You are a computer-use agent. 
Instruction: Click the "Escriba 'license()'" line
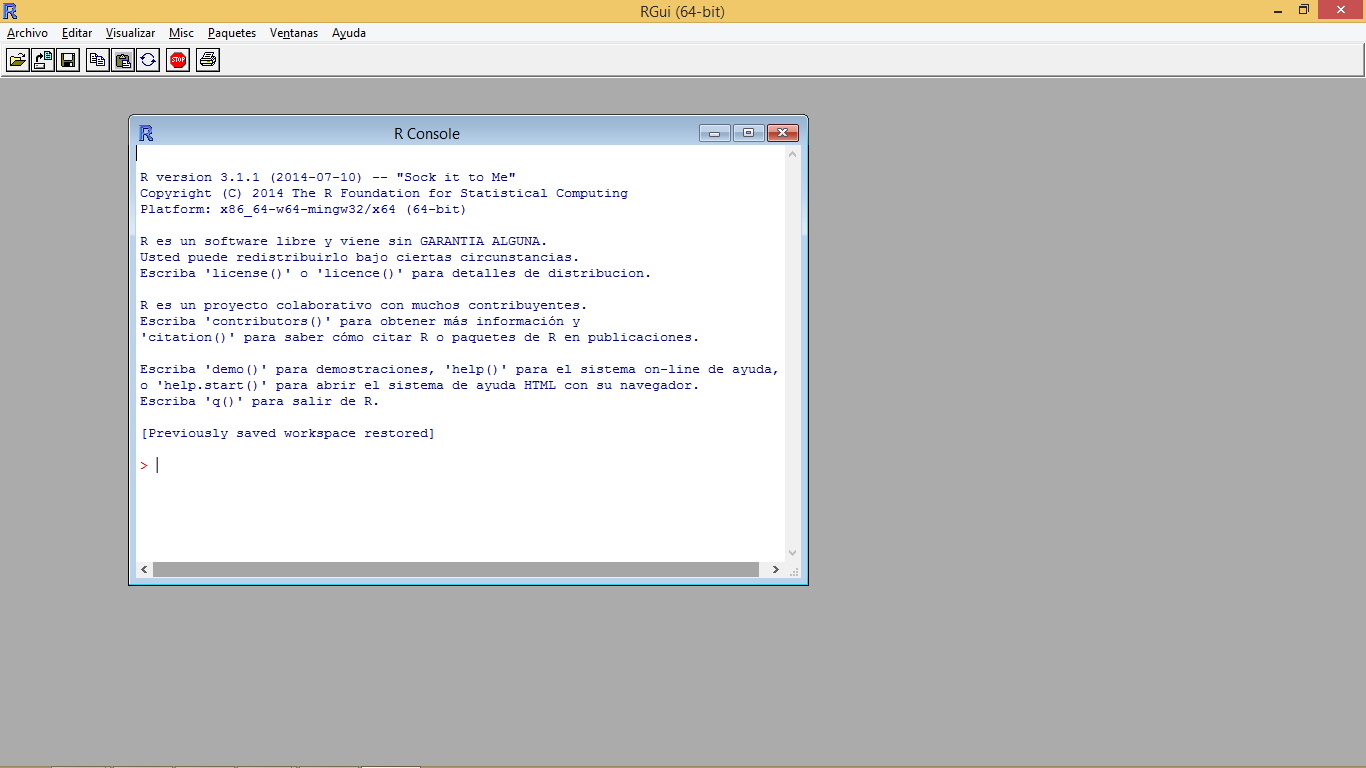(x=396, y=273)
